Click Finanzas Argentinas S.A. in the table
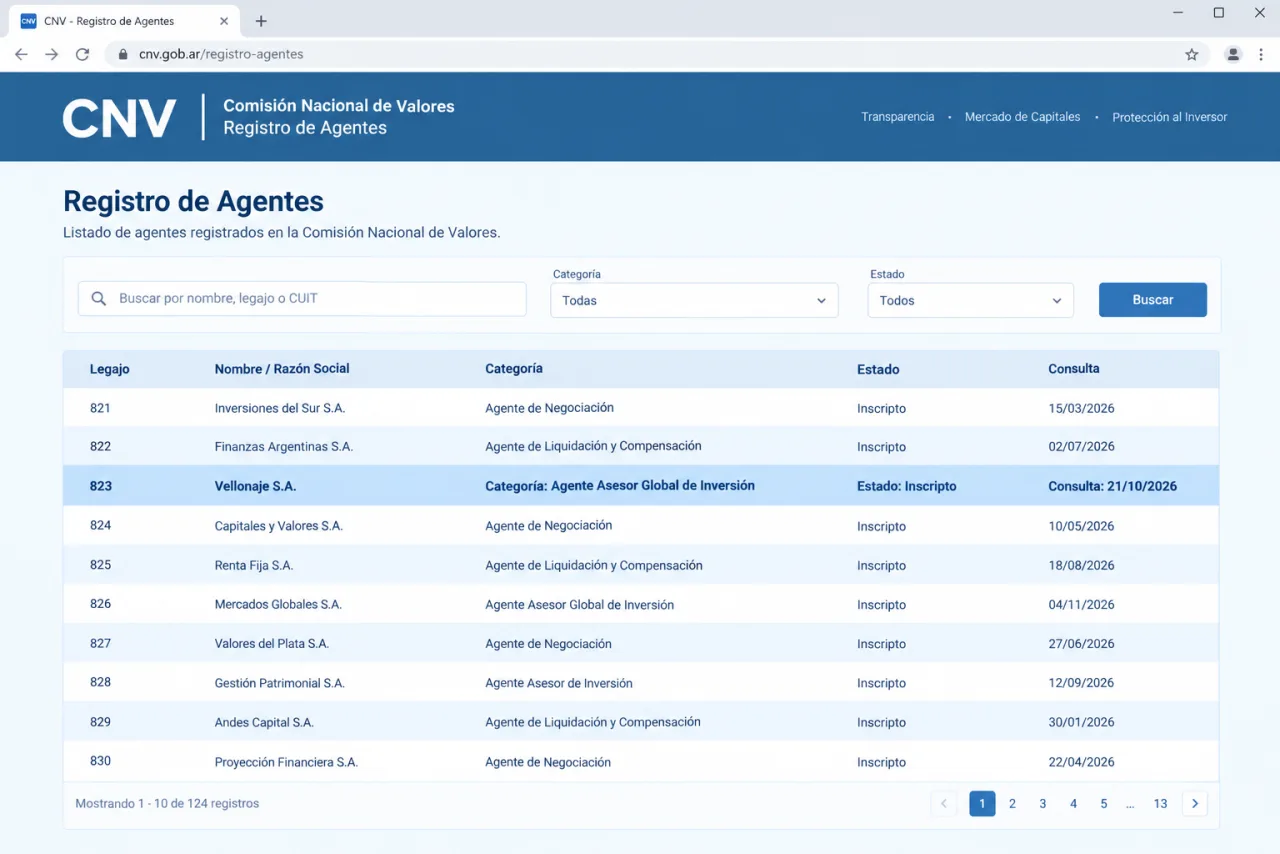The image size is (1280, 854). pyautogui.click(x=284, y=447)
